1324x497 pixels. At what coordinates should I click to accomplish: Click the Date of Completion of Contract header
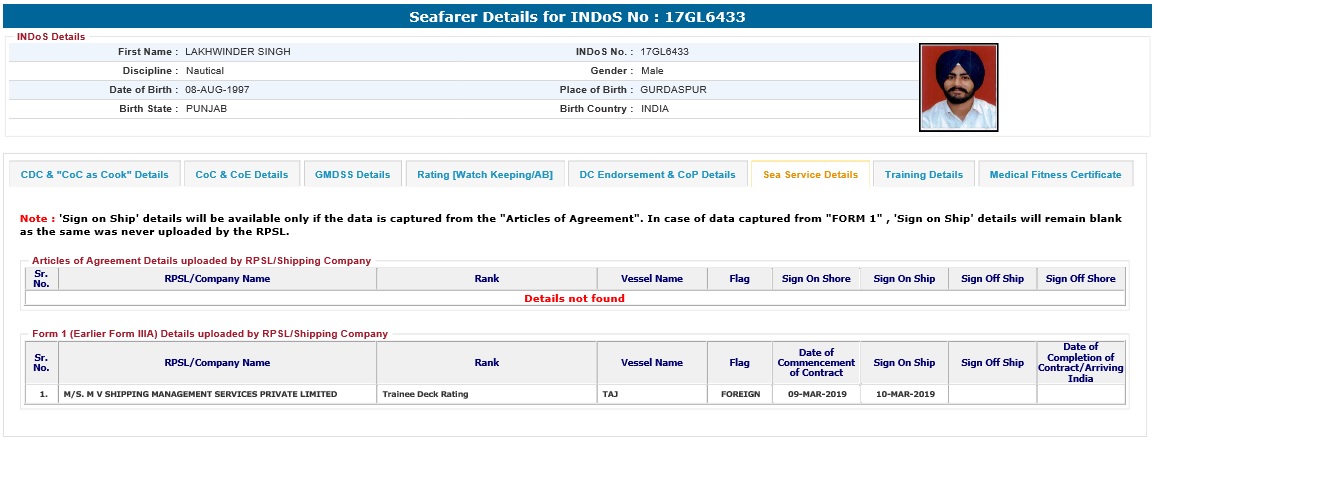click(x=1080, y=362)
